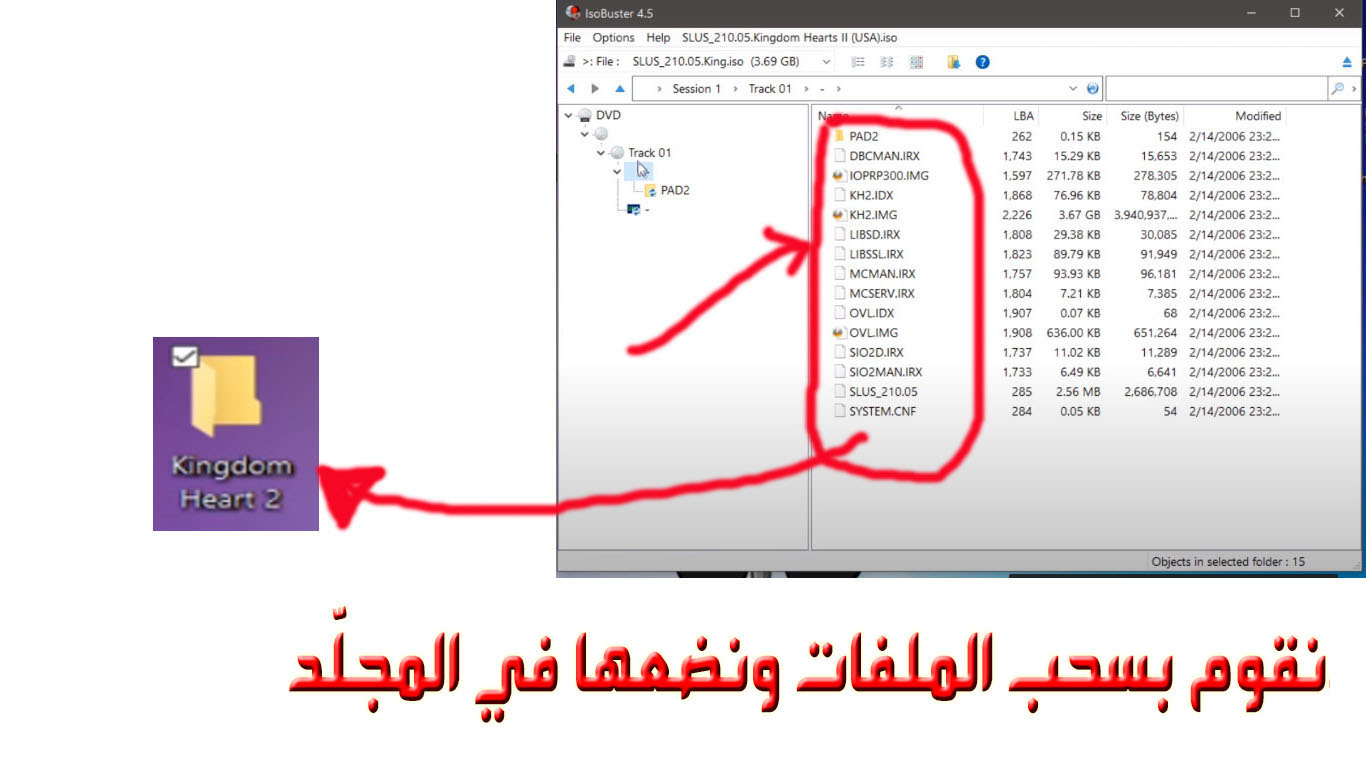Click the navigate up arrow

[x=620, y=89]
